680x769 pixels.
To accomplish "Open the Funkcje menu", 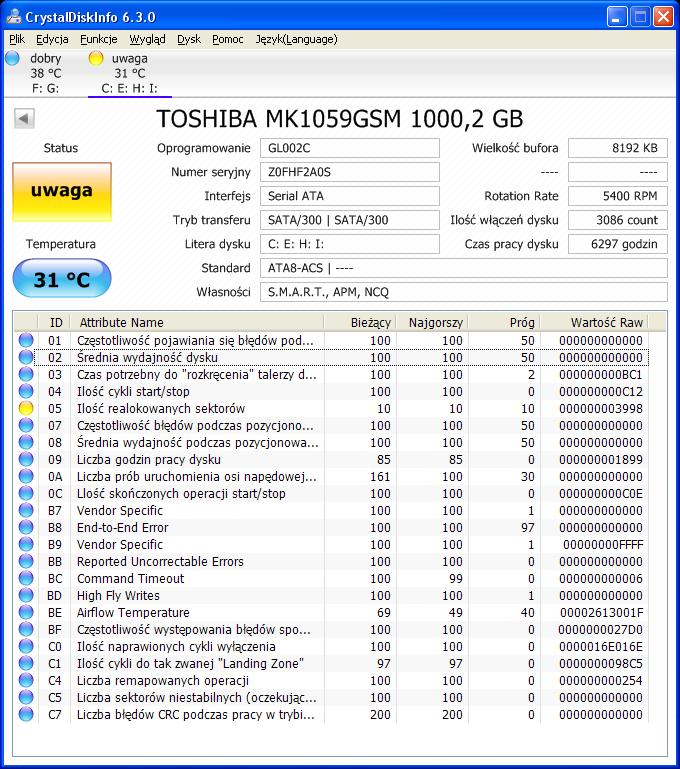I will coord(99,39).
